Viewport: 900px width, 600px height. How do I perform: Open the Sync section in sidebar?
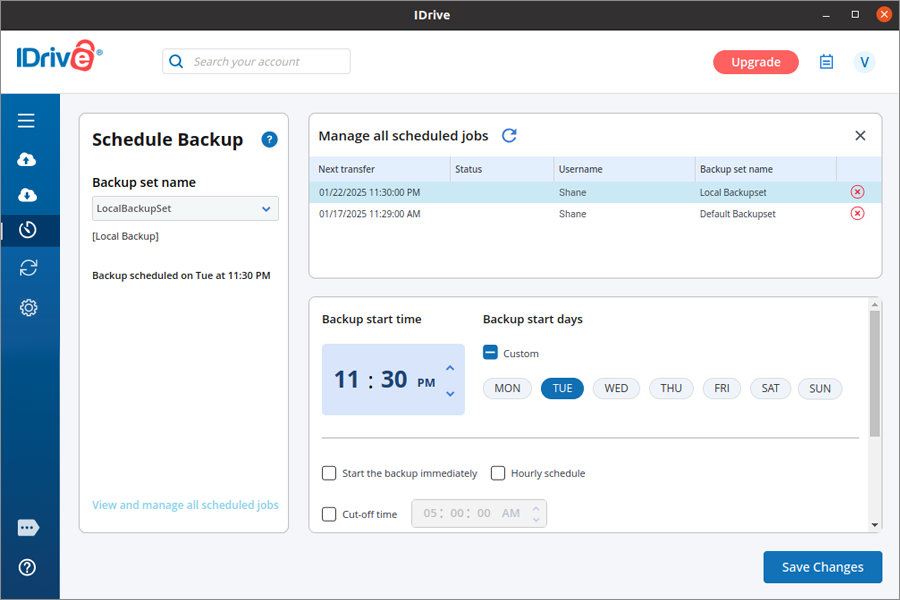(x=28, y=267)
